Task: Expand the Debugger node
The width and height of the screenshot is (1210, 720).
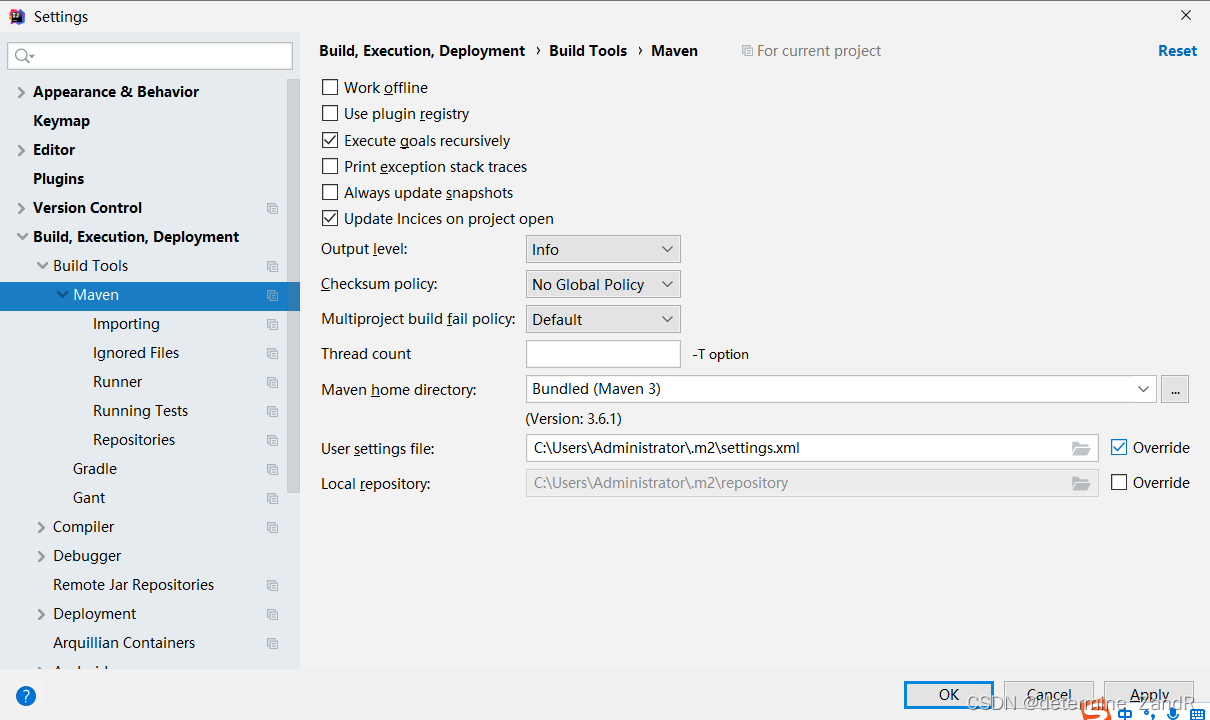Action: point(42,556)
